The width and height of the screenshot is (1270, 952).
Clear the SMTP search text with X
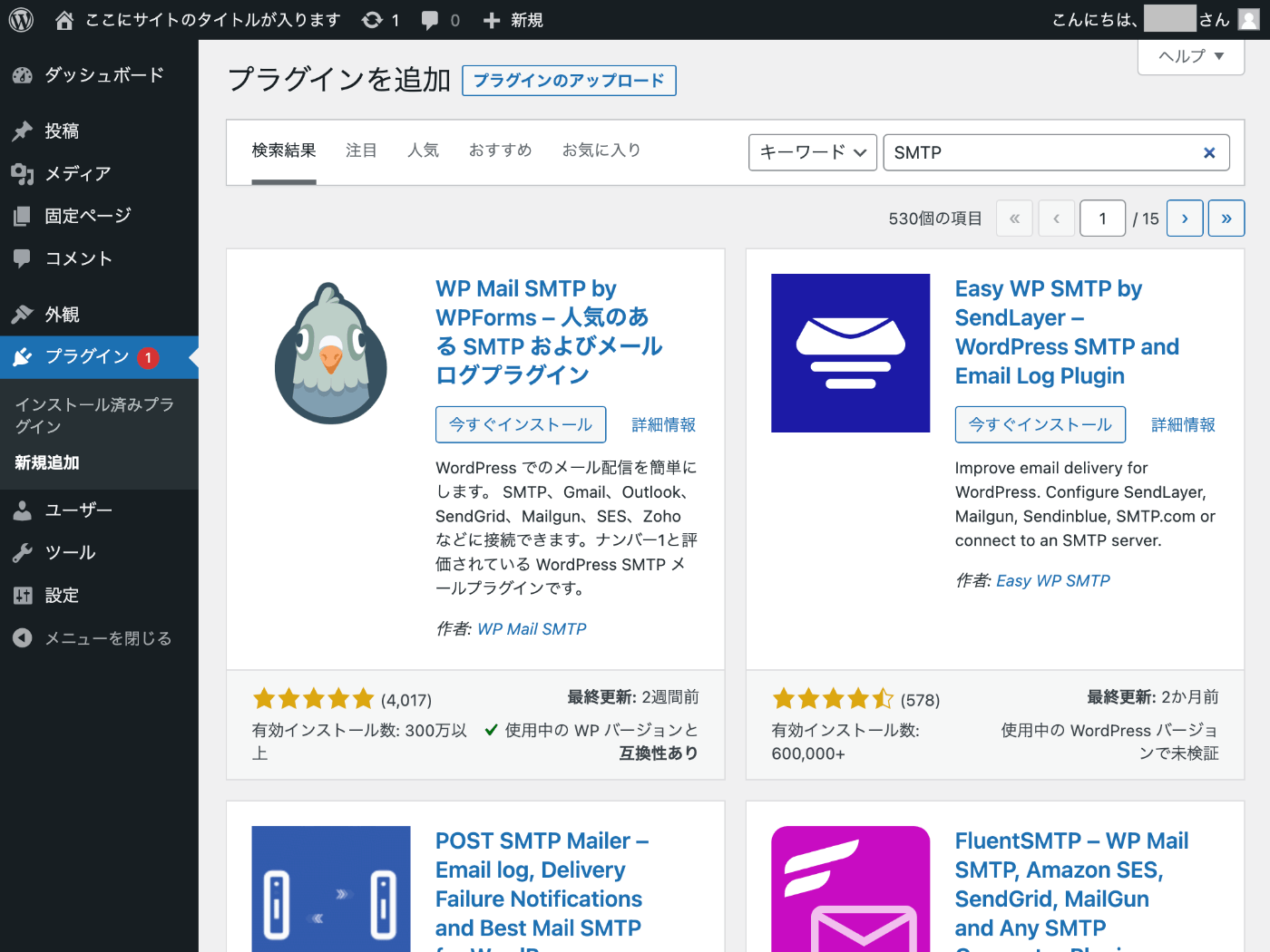(1209, 152)
